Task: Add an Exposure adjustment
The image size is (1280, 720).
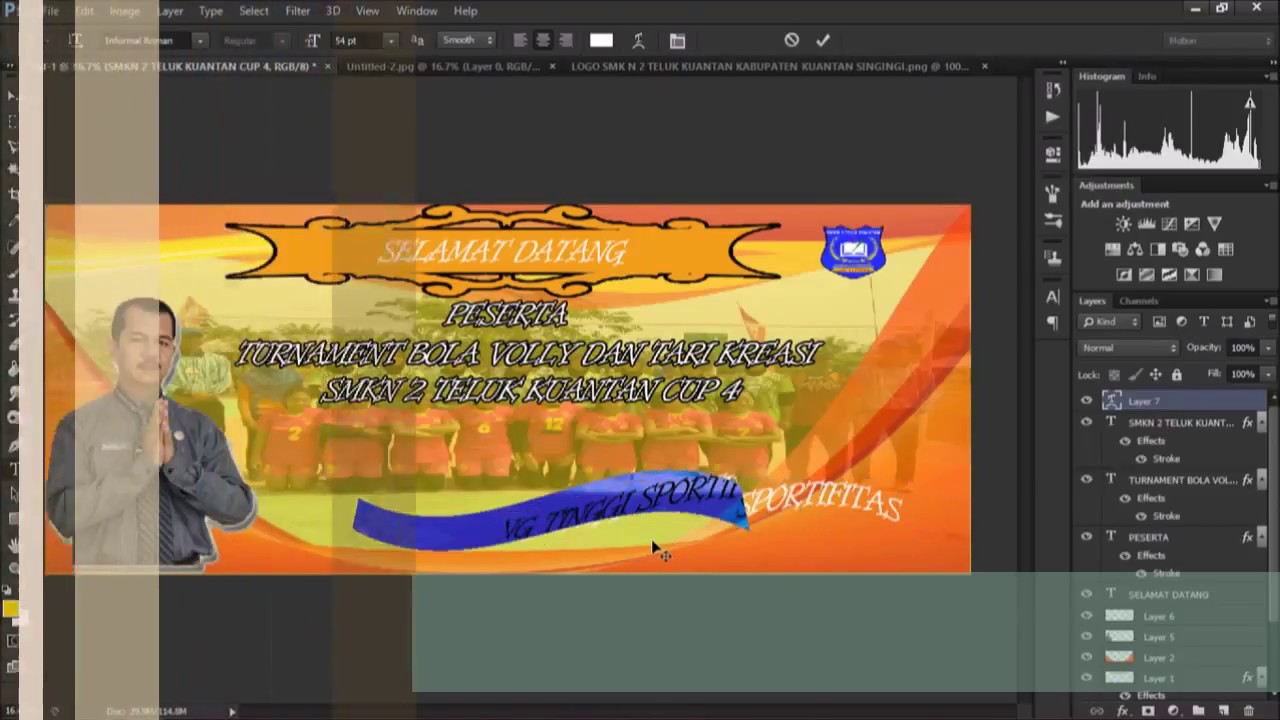Action: [1191, 224]
